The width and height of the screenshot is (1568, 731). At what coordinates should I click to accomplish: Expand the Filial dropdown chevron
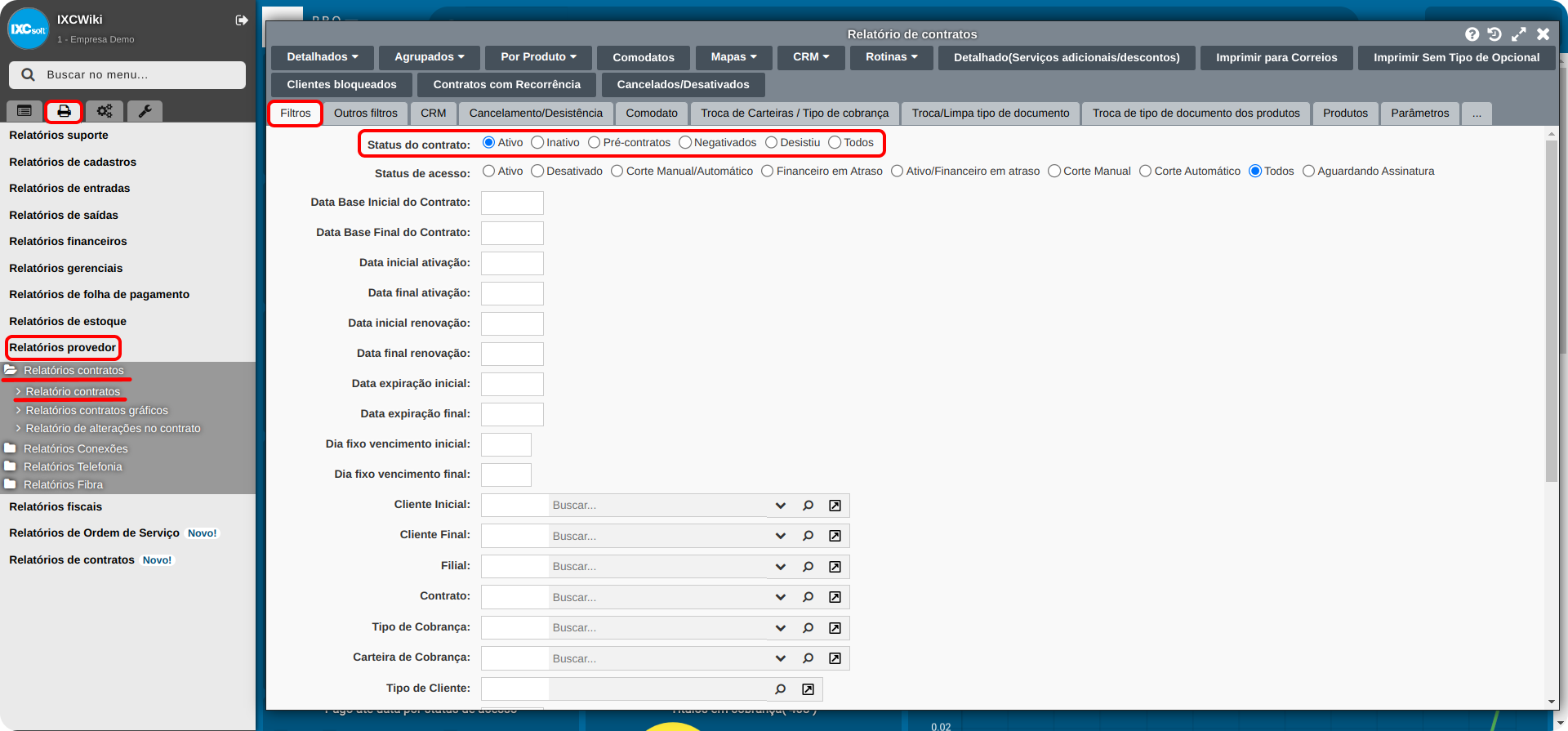781,567
